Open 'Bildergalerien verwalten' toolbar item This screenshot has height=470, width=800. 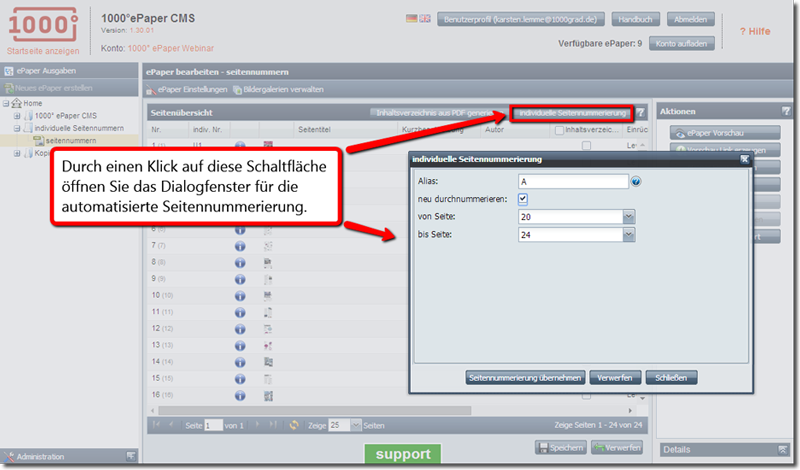(279, 90)
